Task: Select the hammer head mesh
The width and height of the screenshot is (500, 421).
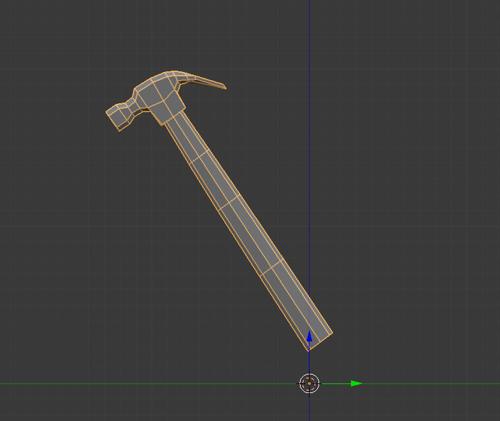Action: pos(157,97)
